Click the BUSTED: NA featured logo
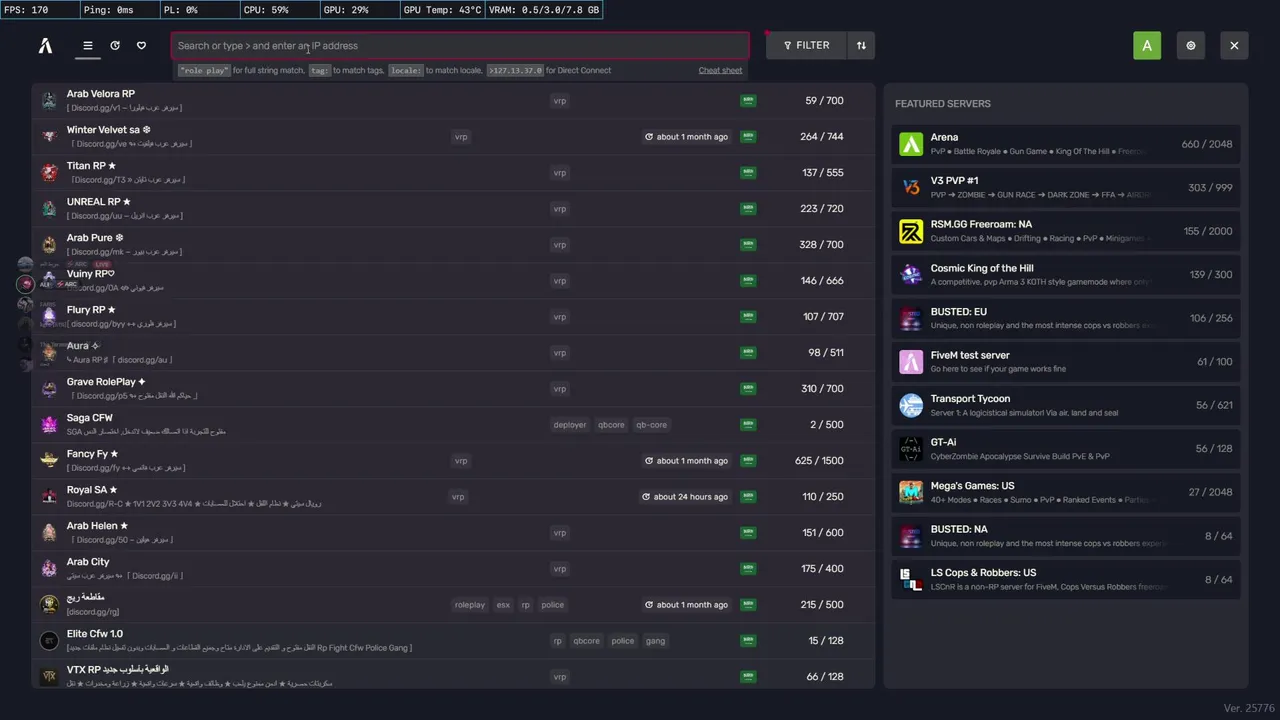 (x=911, y=535)
